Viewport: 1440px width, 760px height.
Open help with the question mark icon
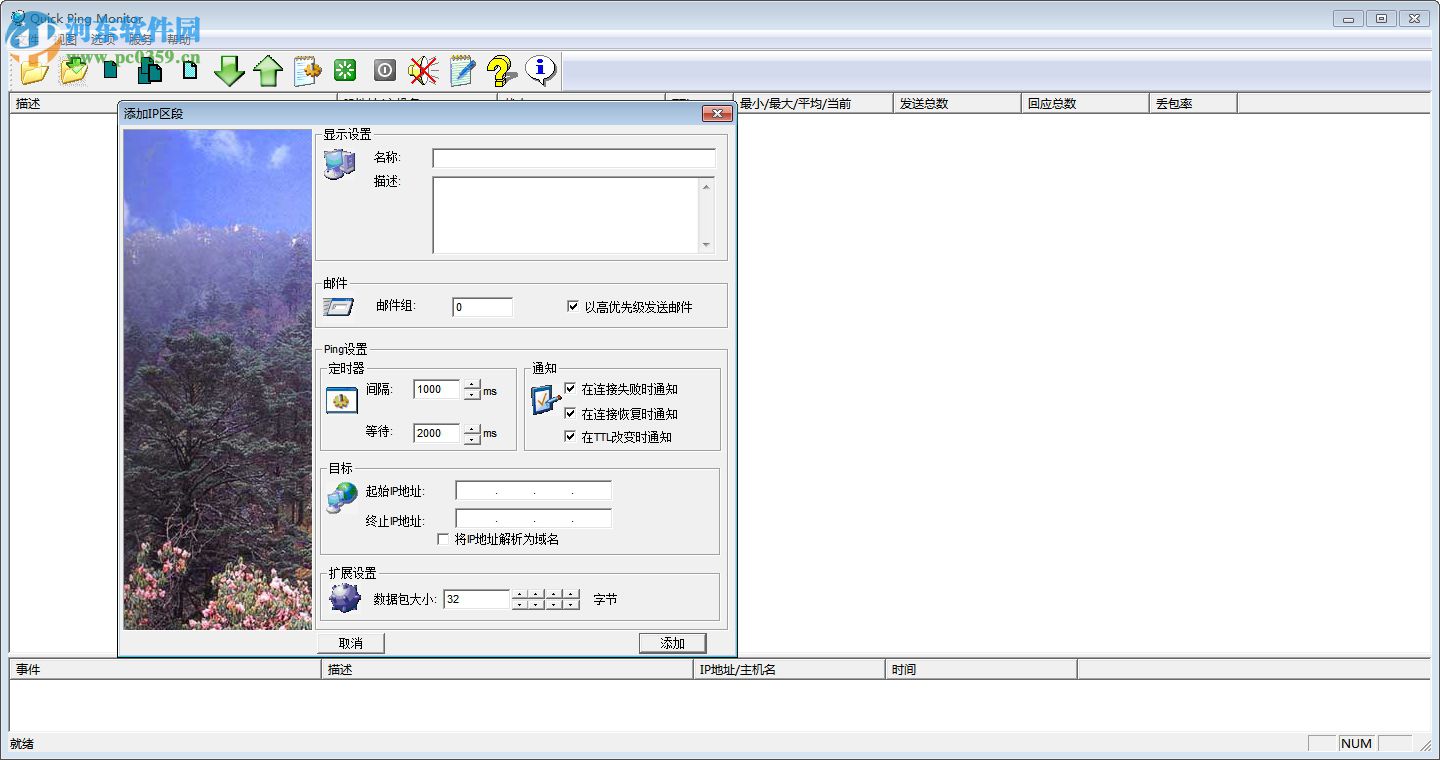[x=500, y=69]
